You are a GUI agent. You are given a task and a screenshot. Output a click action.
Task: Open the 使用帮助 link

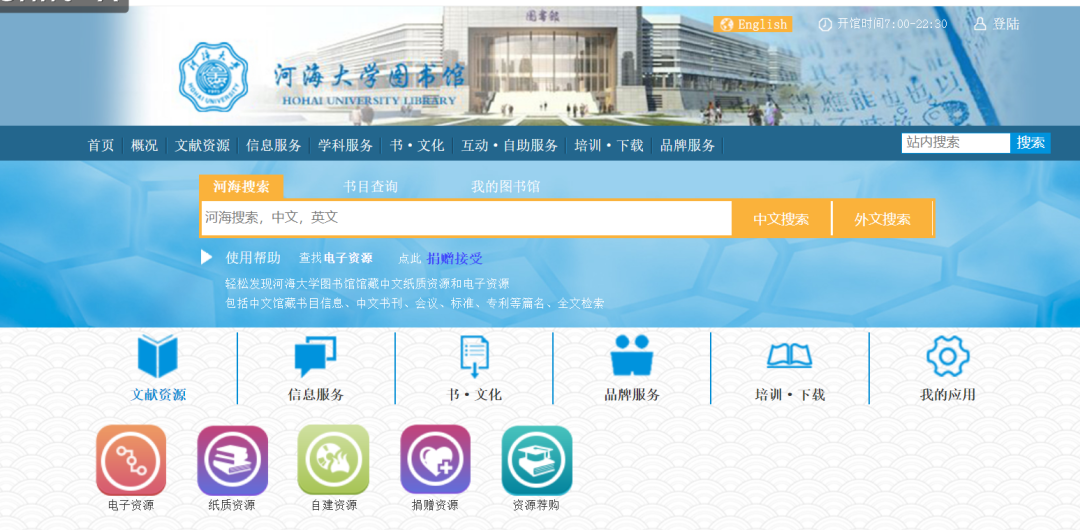(x=253, y=258)
